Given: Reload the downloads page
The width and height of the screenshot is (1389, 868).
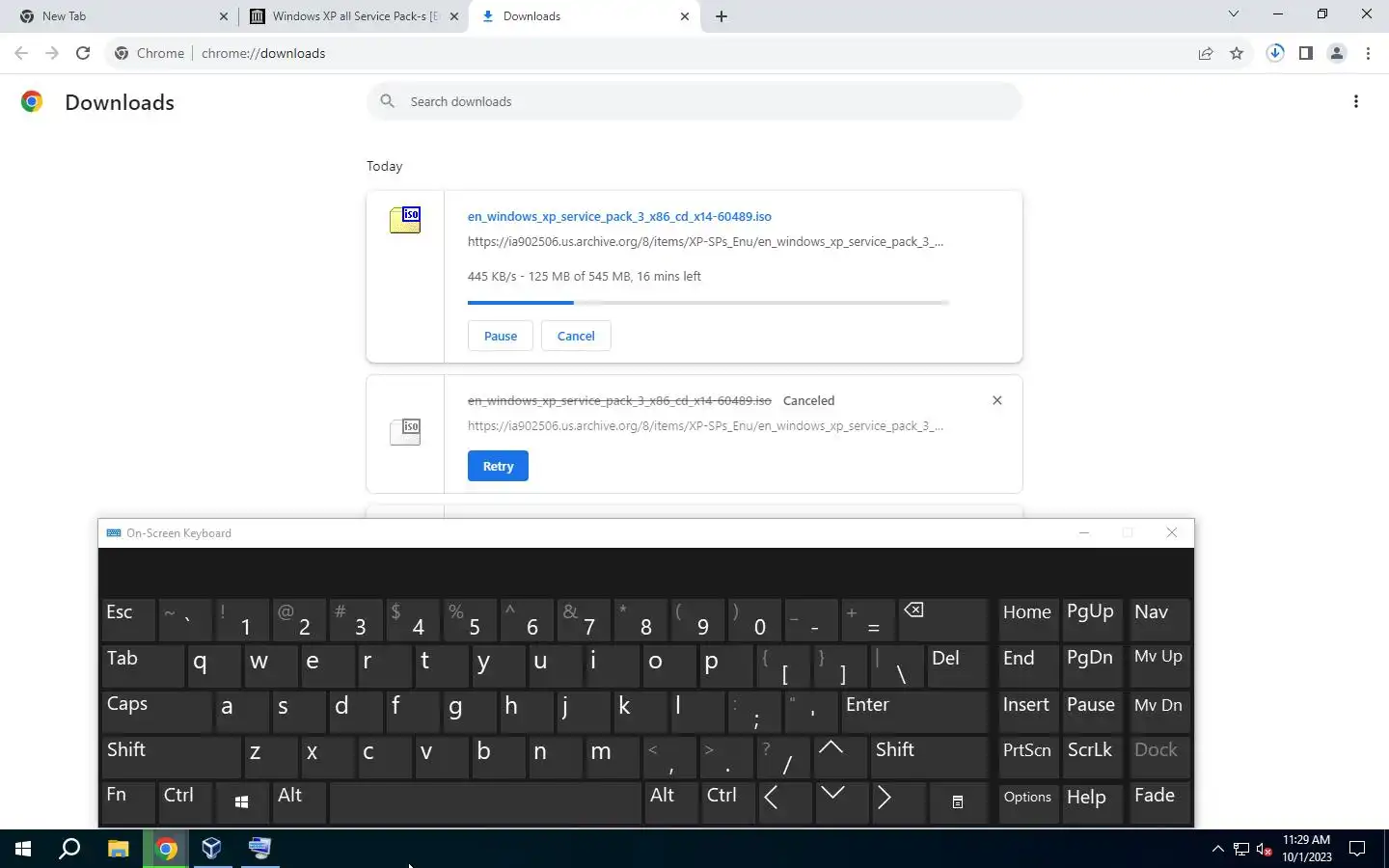Looking at the screenshot, I should 83,53.
